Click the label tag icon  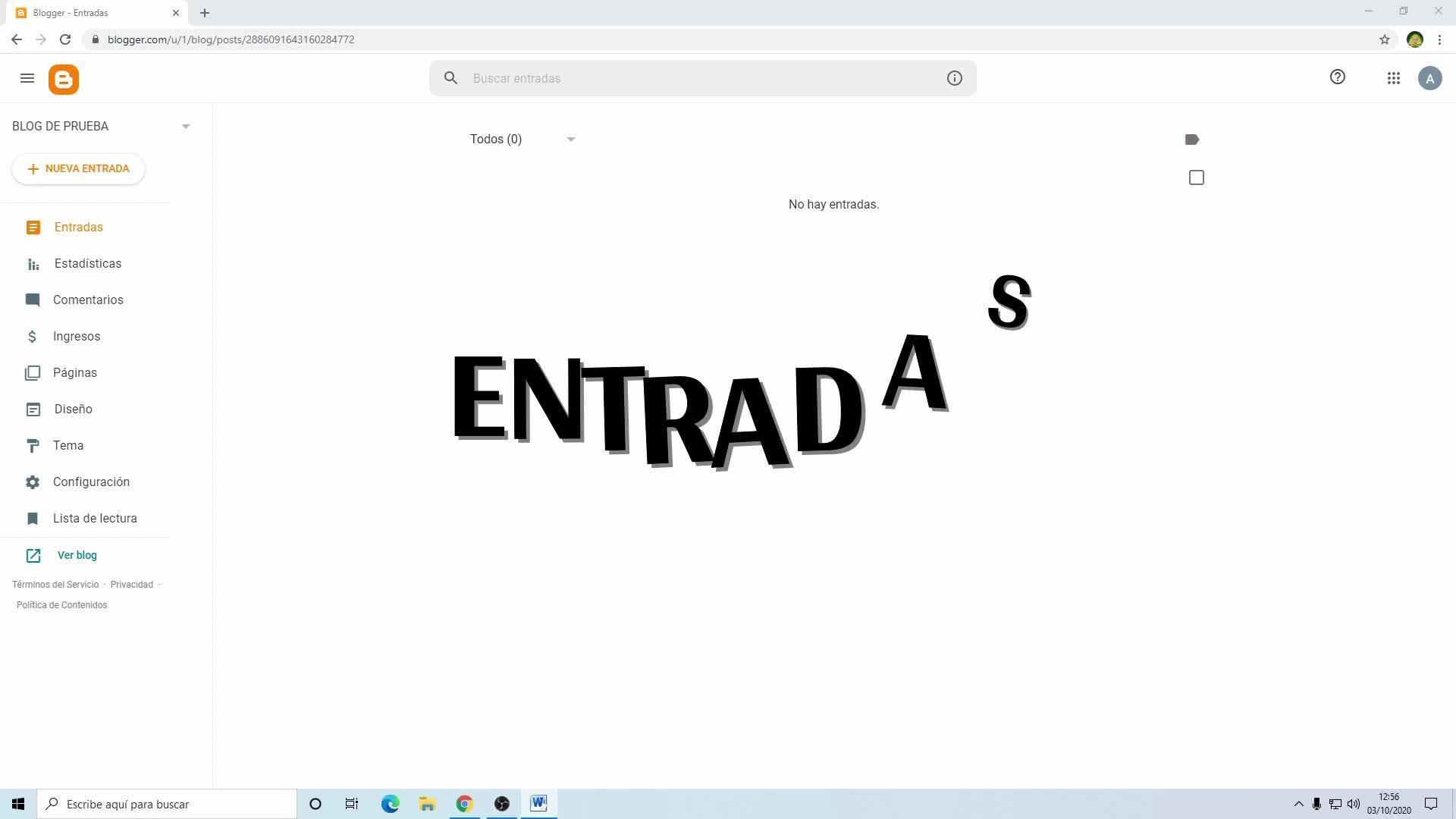click(1191, 140)
